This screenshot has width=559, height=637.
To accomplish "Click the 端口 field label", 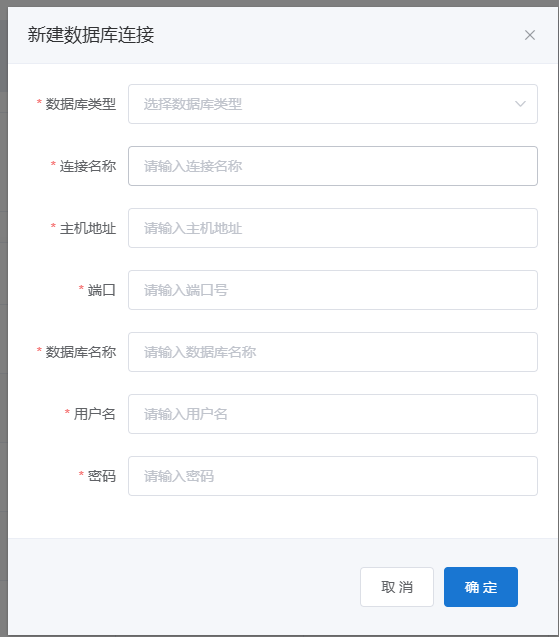I will pyautogui.click(x=102, y=290).
